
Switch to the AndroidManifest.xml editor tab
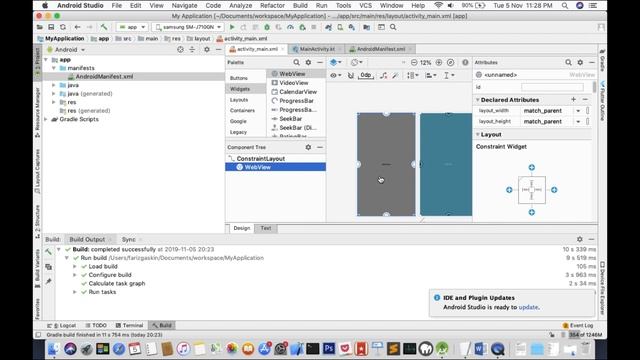click(x=381, y=49)
